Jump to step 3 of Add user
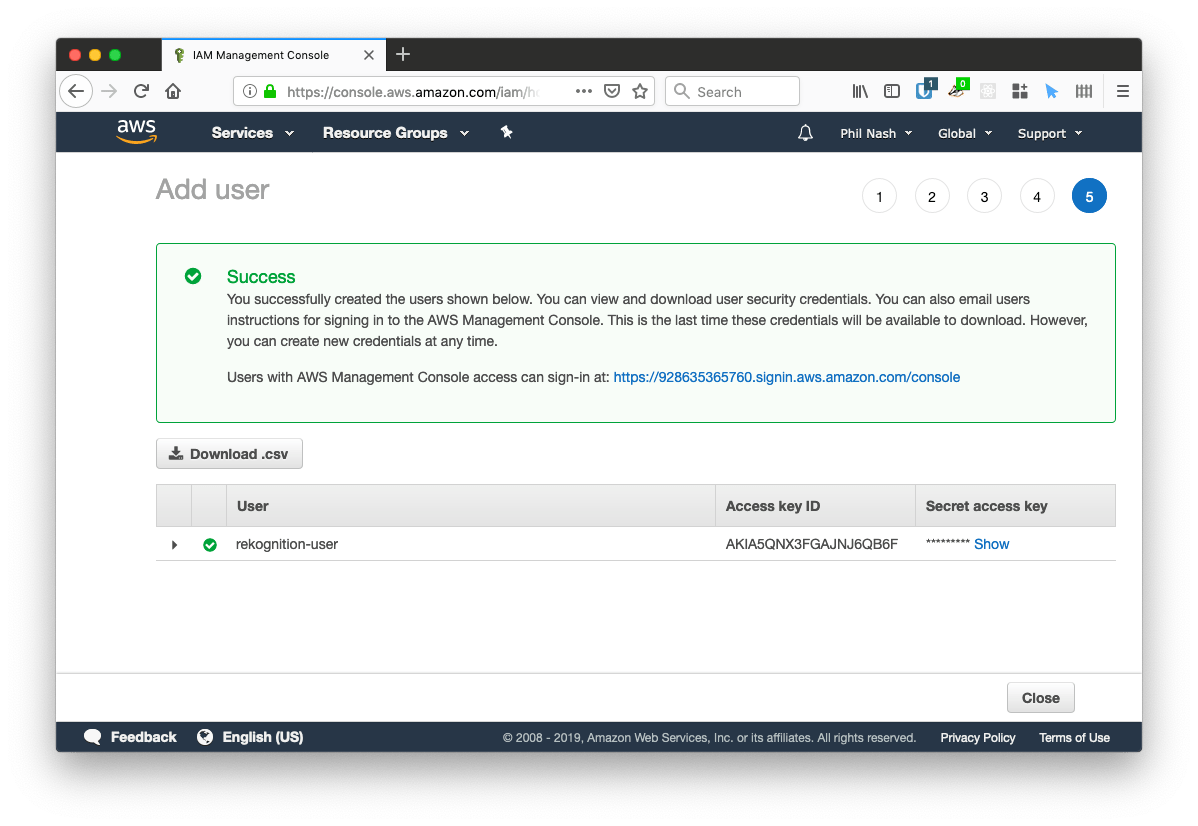This screenshot has width=1198, height=826. point(984,196)
